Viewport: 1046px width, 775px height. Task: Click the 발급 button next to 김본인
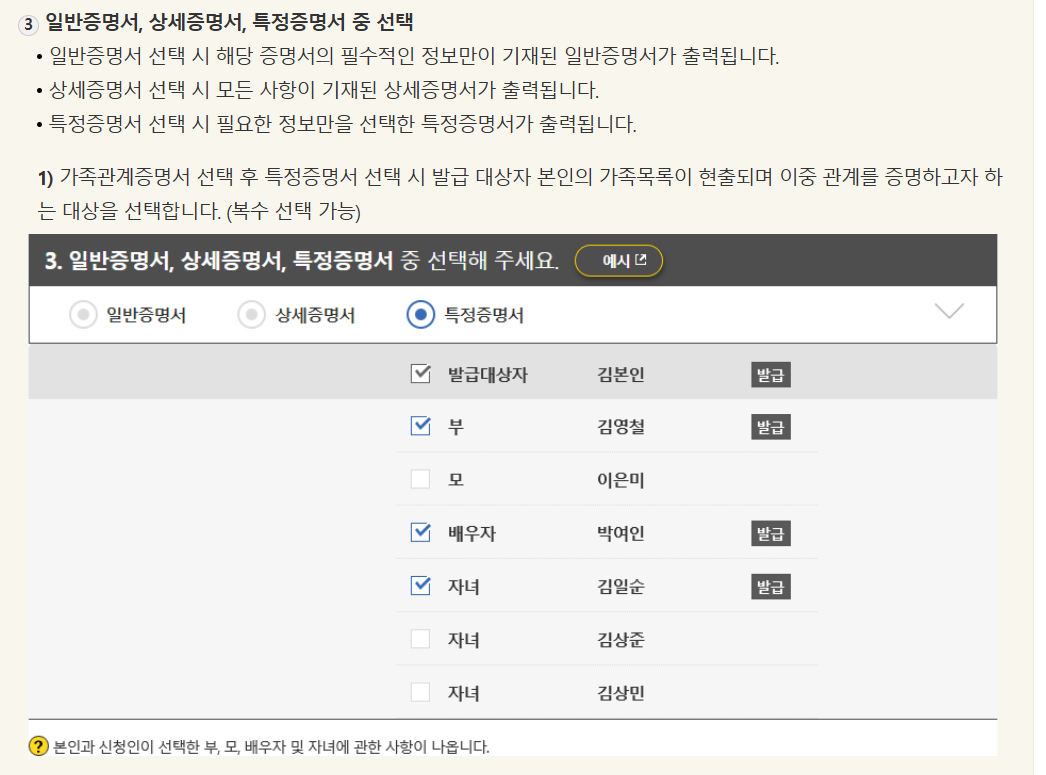coord(768,374)
